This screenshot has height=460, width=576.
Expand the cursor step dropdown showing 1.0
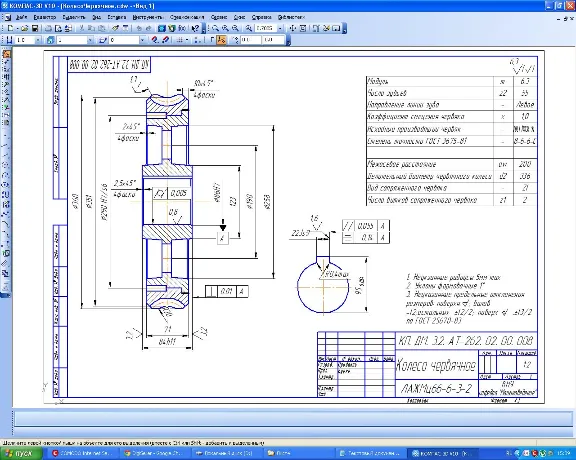pyautogui.click(x=37, y=40)
